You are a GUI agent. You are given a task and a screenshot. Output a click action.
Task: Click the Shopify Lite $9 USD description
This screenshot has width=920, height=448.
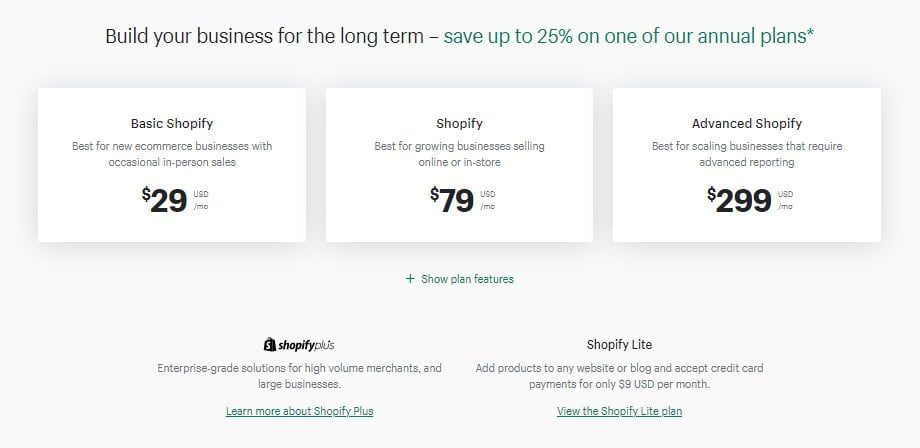pos(619,376)
